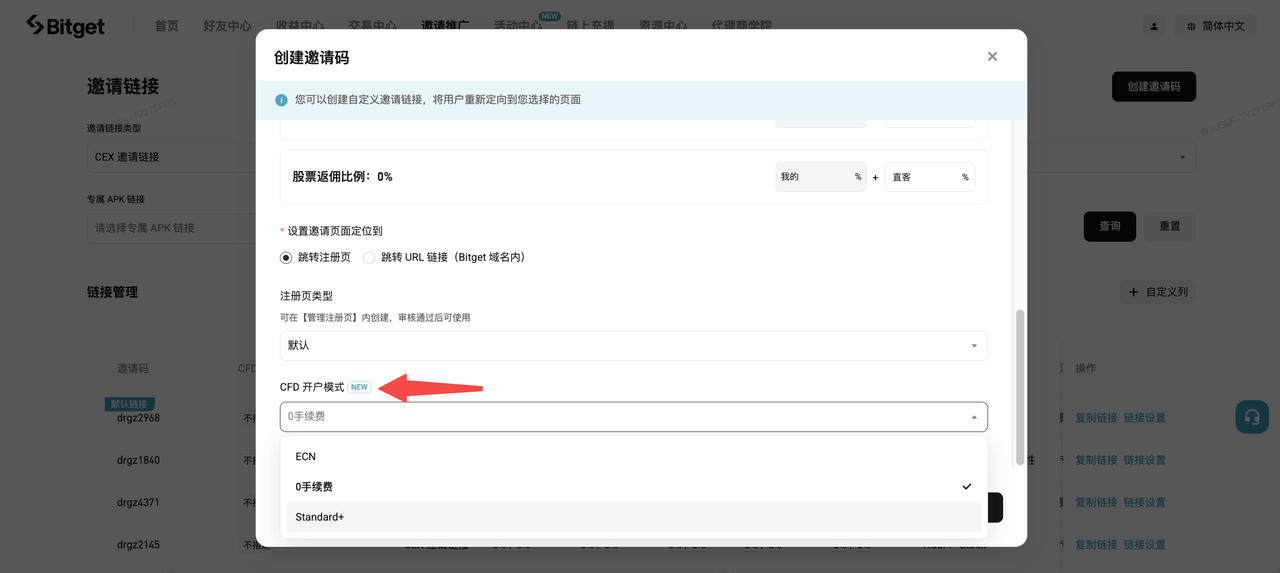Click 复制链接 for drgz2145

[x=1096, y=545]
